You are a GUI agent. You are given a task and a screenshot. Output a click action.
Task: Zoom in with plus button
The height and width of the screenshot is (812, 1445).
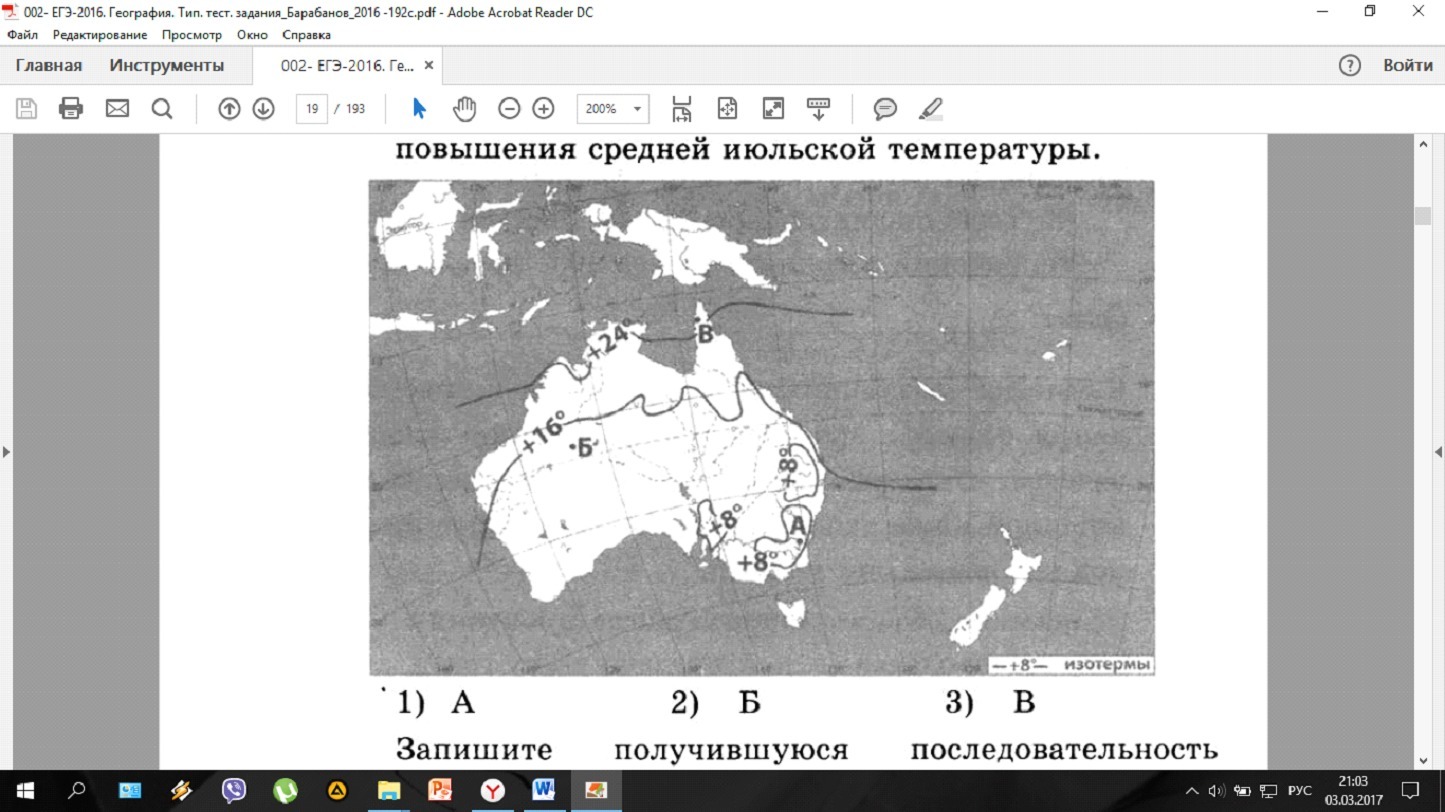pos(543,108)
